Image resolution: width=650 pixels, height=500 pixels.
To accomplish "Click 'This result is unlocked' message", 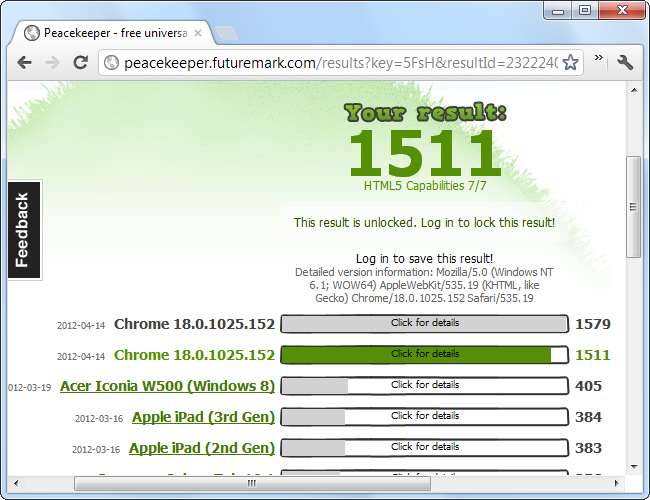I will 424,223.
